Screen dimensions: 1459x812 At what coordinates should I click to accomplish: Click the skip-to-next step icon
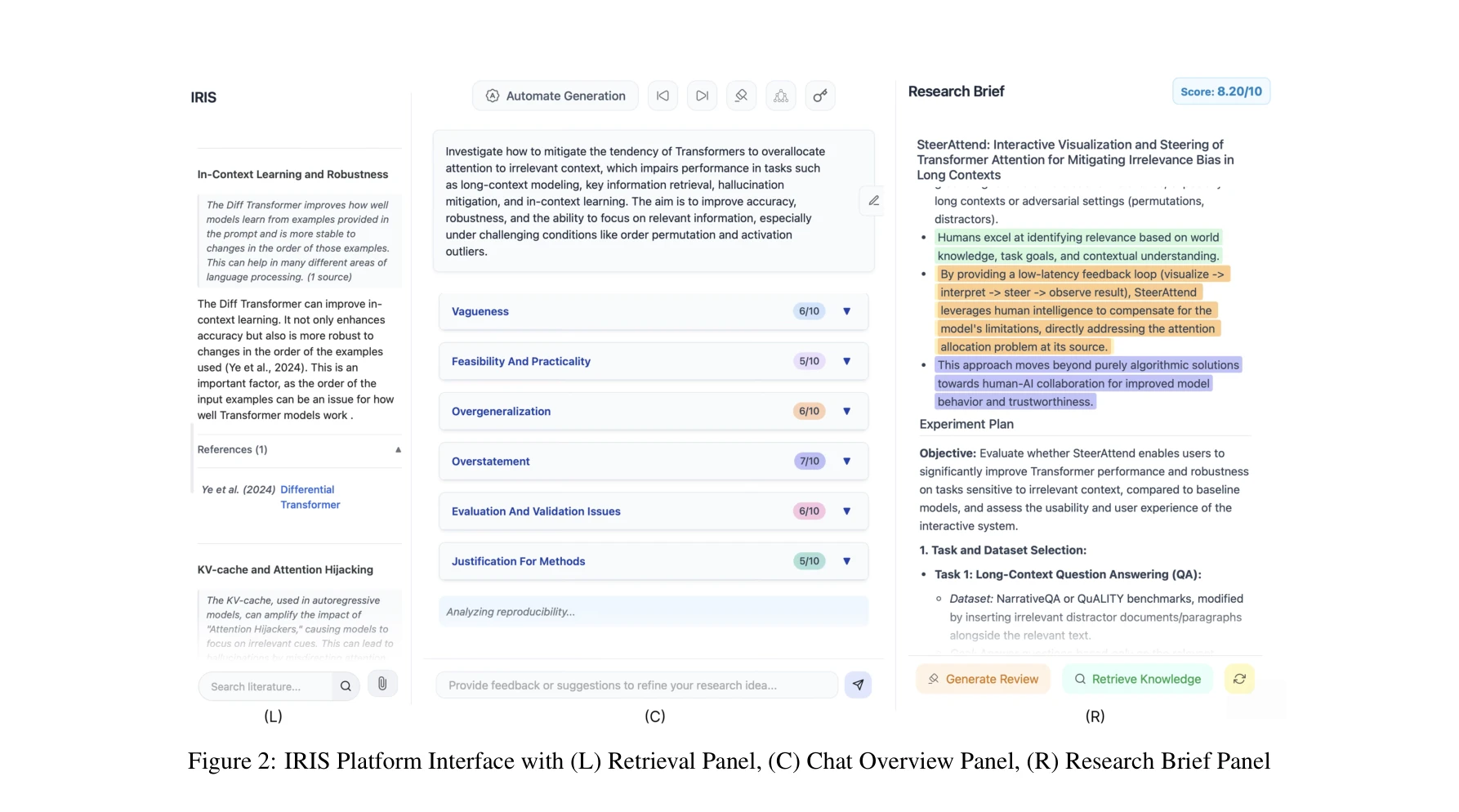pos(702,96)
